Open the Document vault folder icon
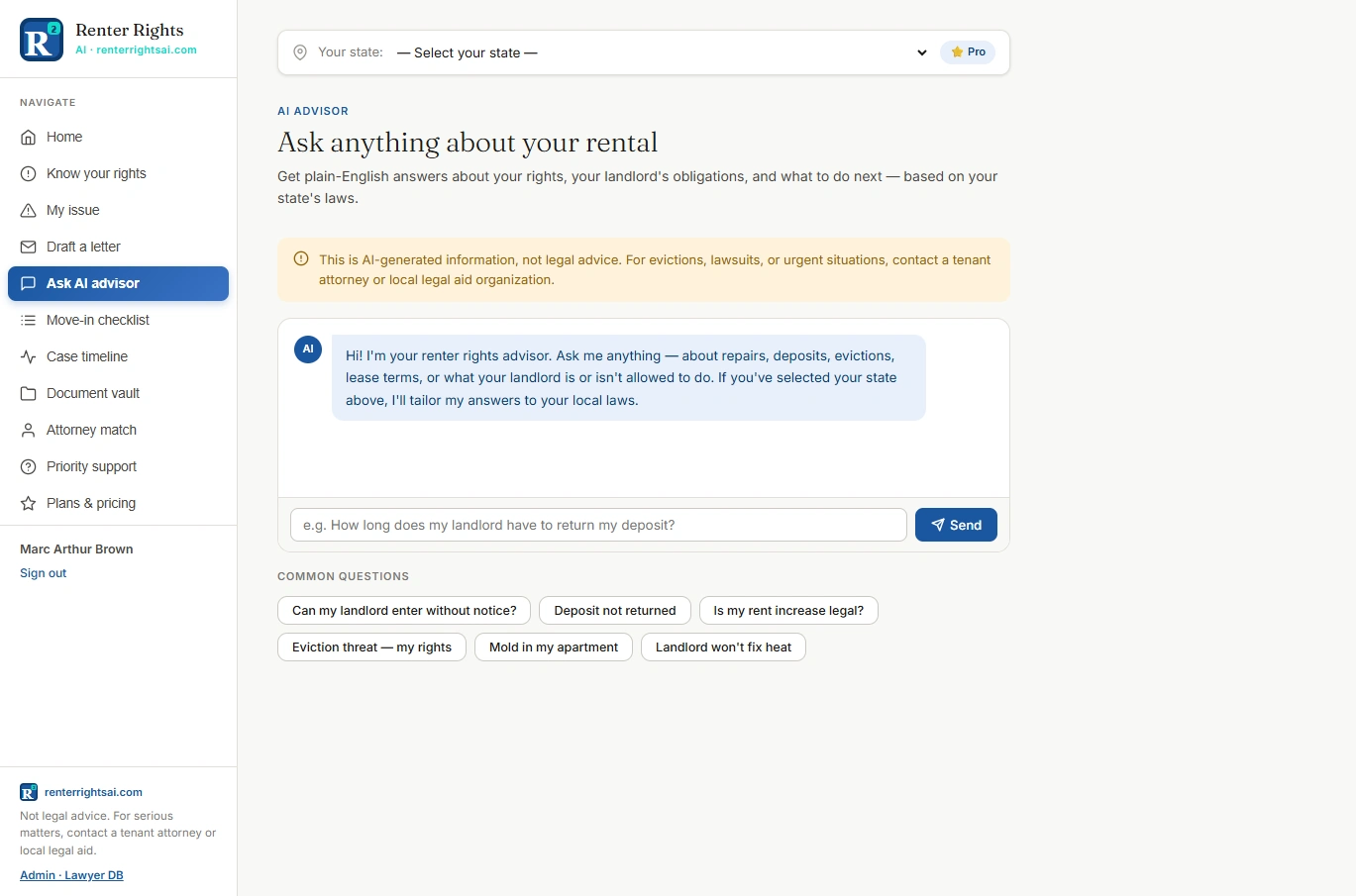 [x=29, y=394]
